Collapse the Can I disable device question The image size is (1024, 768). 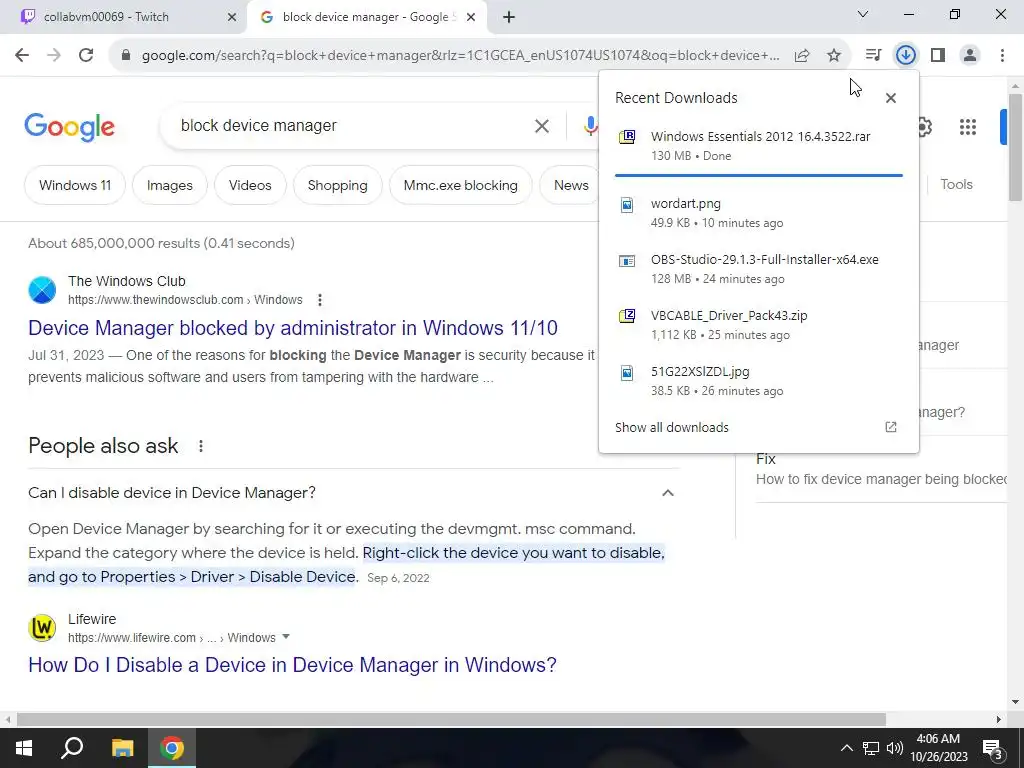point(667,493)
